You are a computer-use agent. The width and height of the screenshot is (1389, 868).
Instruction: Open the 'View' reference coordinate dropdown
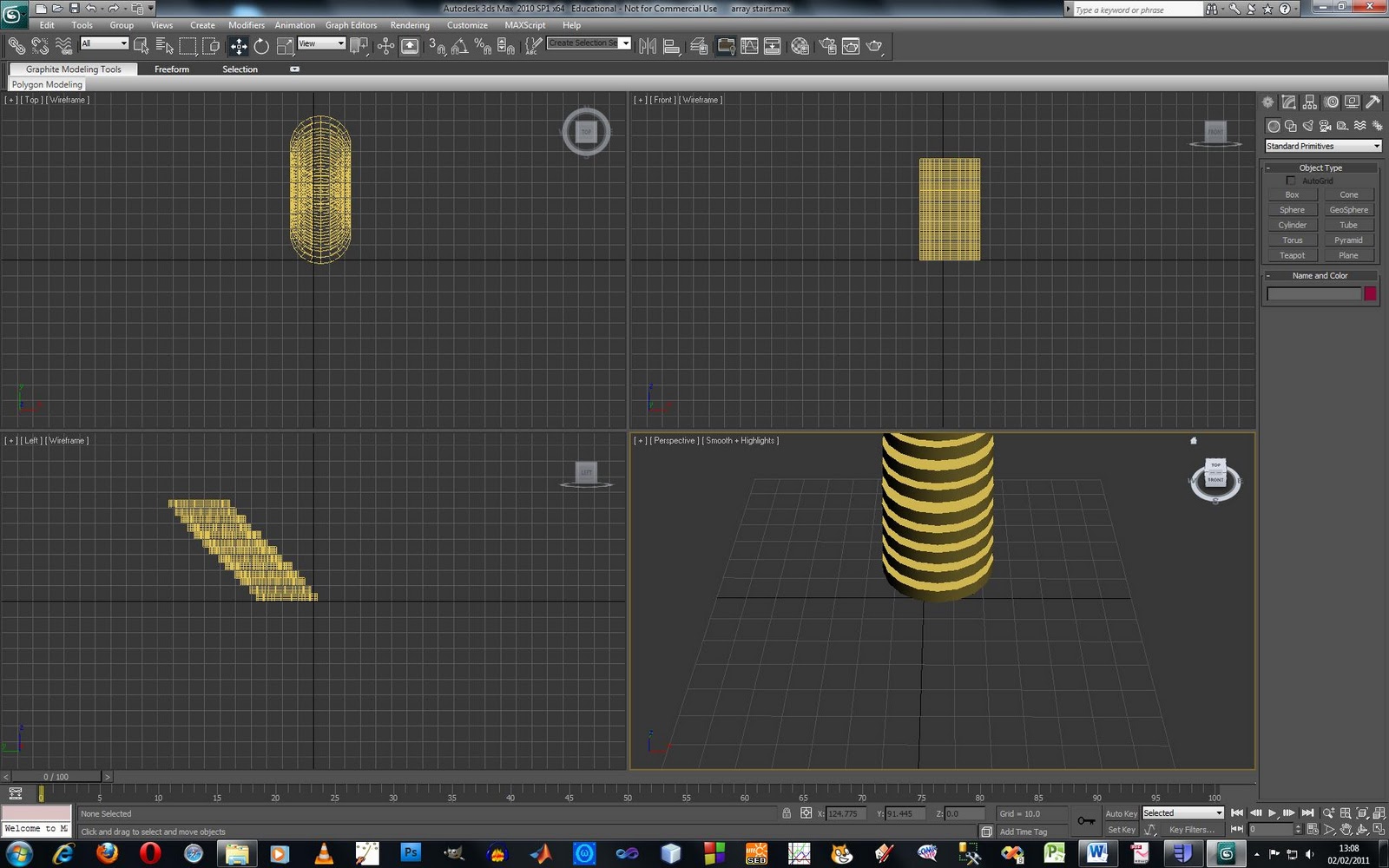(x=321, y=43)
